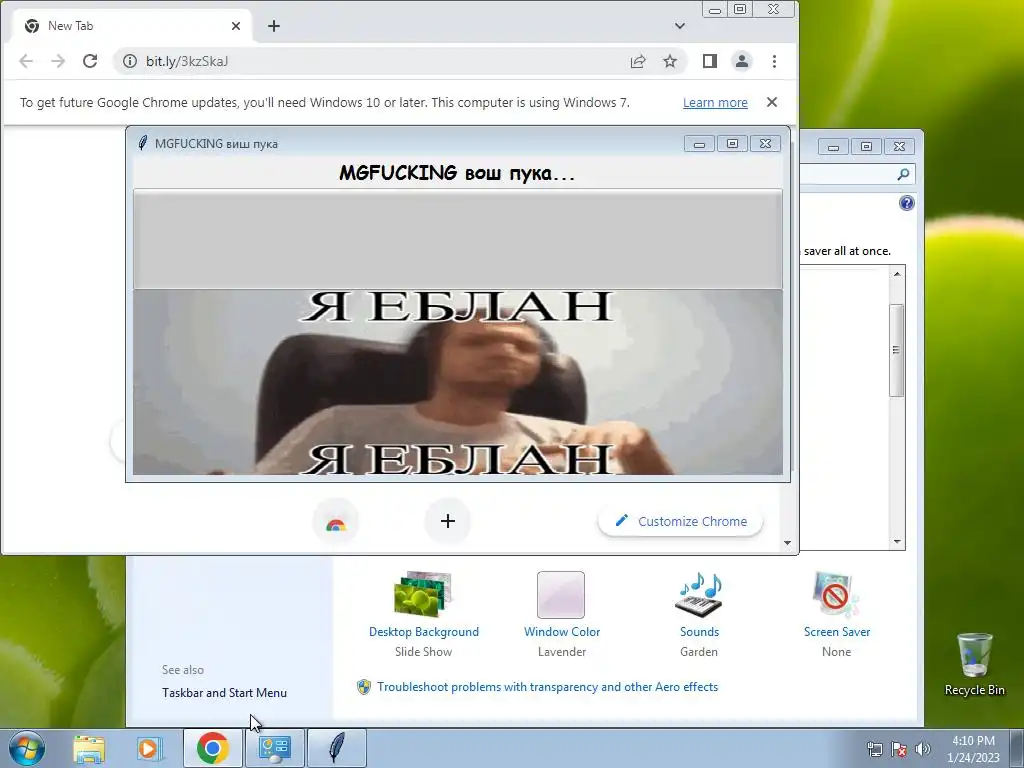Screen dimensions: 1024x768
Task: Open Windows Explorer from taskbar
Action: tap(89, 748)
